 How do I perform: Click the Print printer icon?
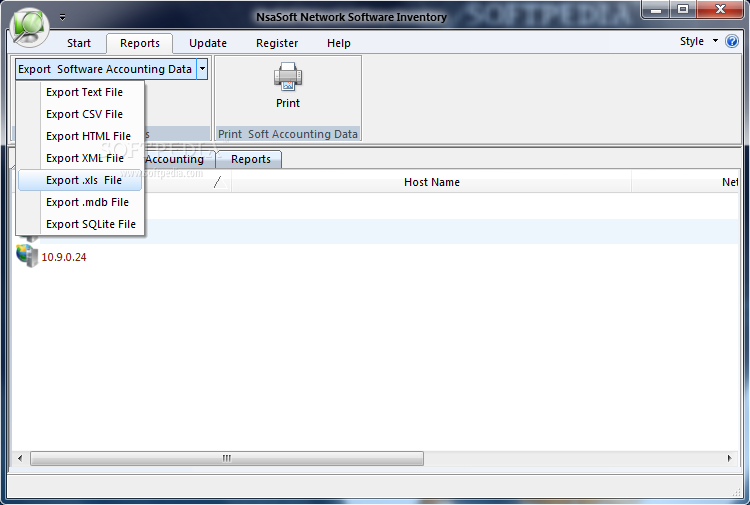288,77
